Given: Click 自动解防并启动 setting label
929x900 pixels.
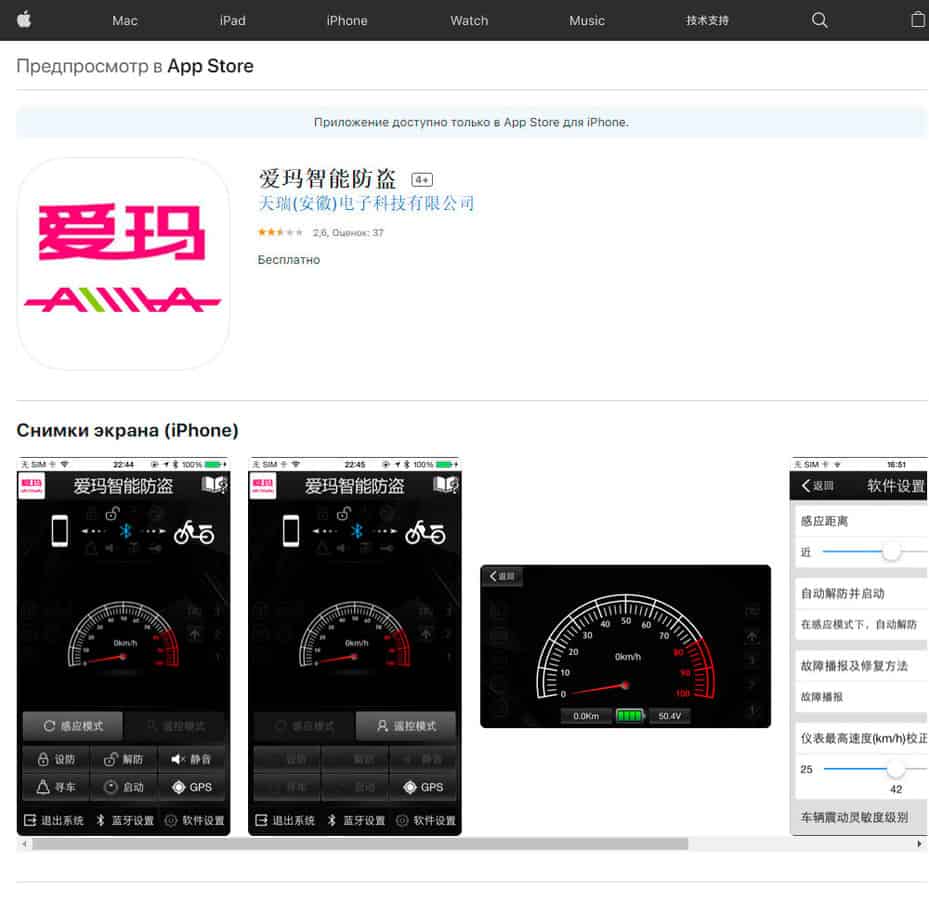Looking at the screenshot, I should pos(842,594).
